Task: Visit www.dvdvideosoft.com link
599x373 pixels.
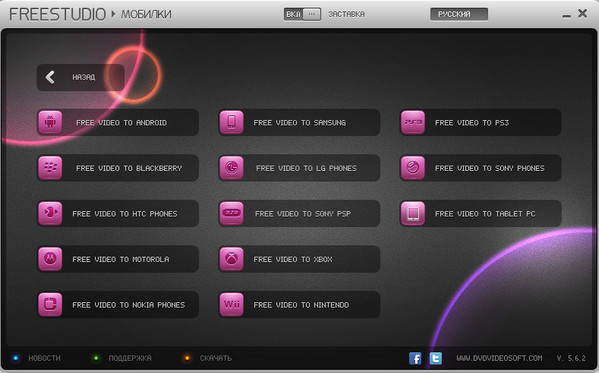Action: coord(499,358)
